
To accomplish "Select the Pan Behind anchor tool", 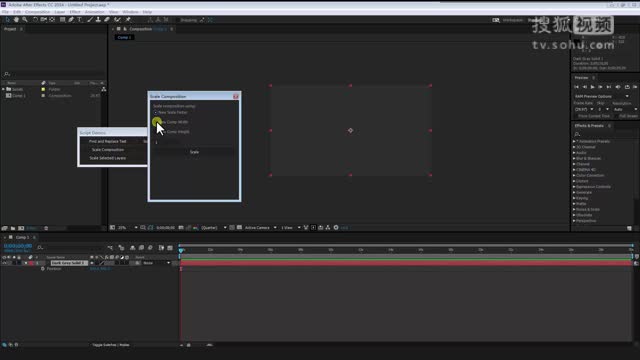I will (x=52, y=20).
